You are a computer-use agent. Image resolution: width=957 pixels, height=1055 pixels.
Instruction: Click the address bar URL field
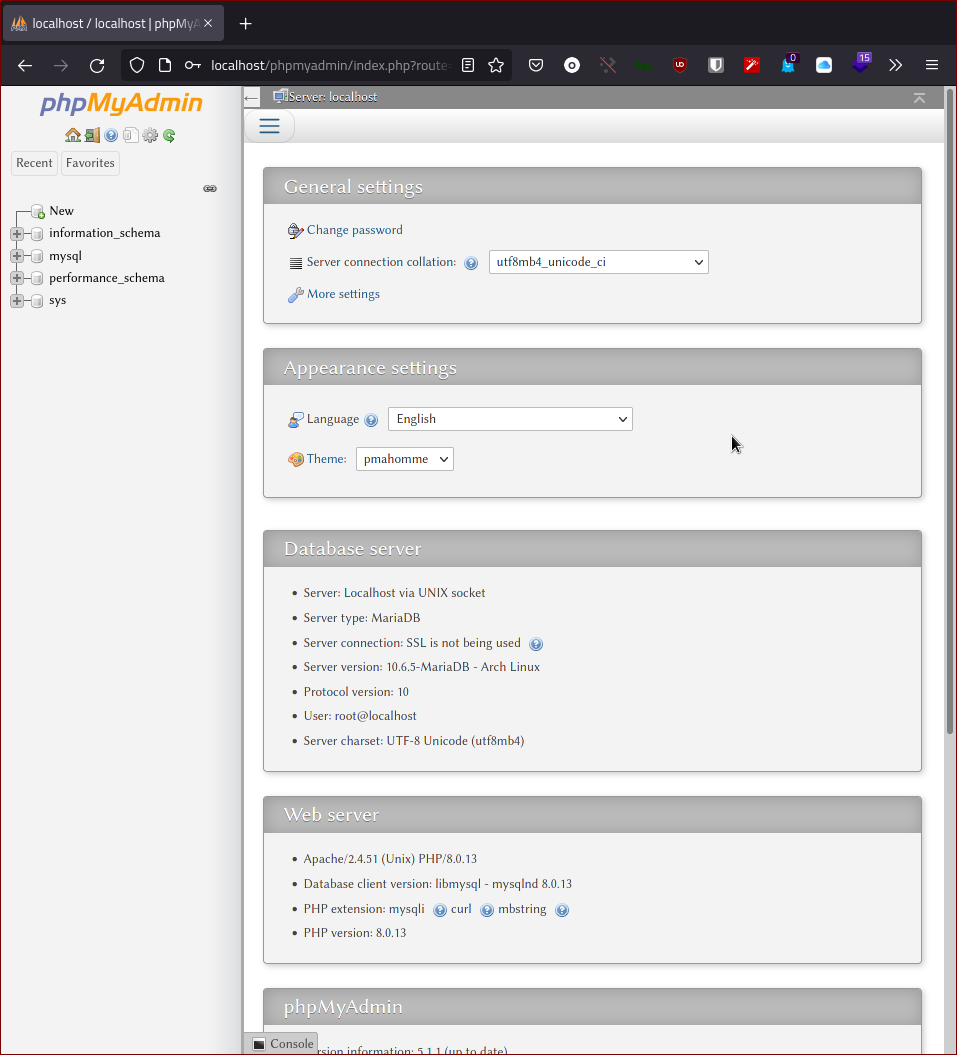330,65
